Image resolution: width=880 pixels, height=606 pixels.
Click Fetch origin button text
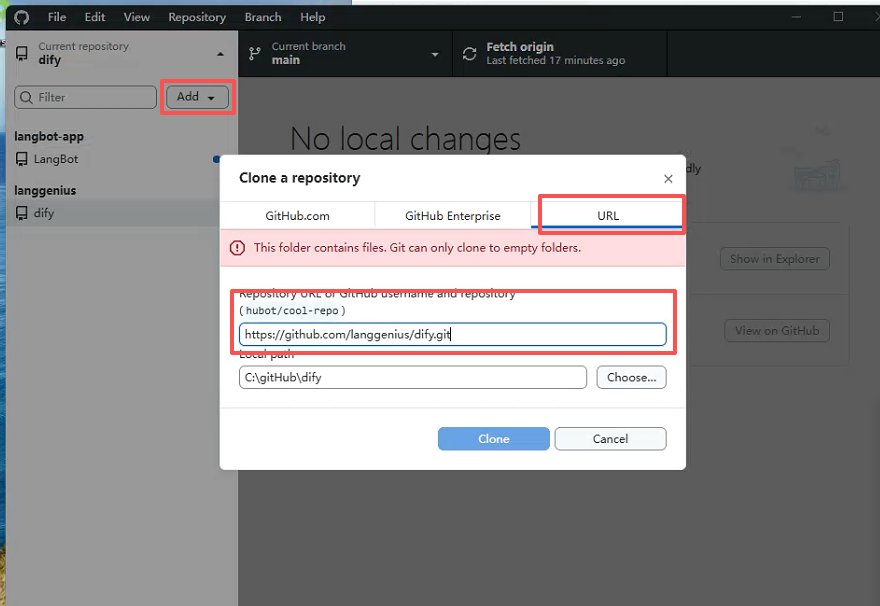click(x=520, y=47)
